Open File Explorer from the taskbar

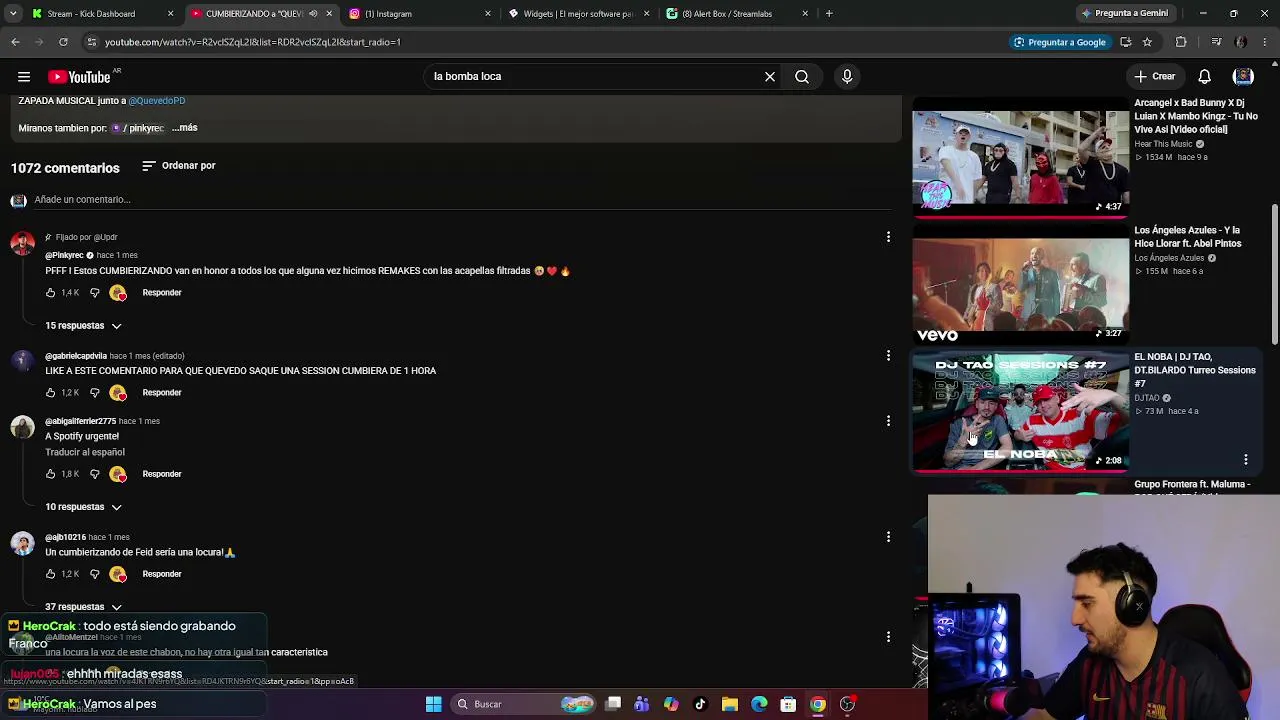point(730,704)
